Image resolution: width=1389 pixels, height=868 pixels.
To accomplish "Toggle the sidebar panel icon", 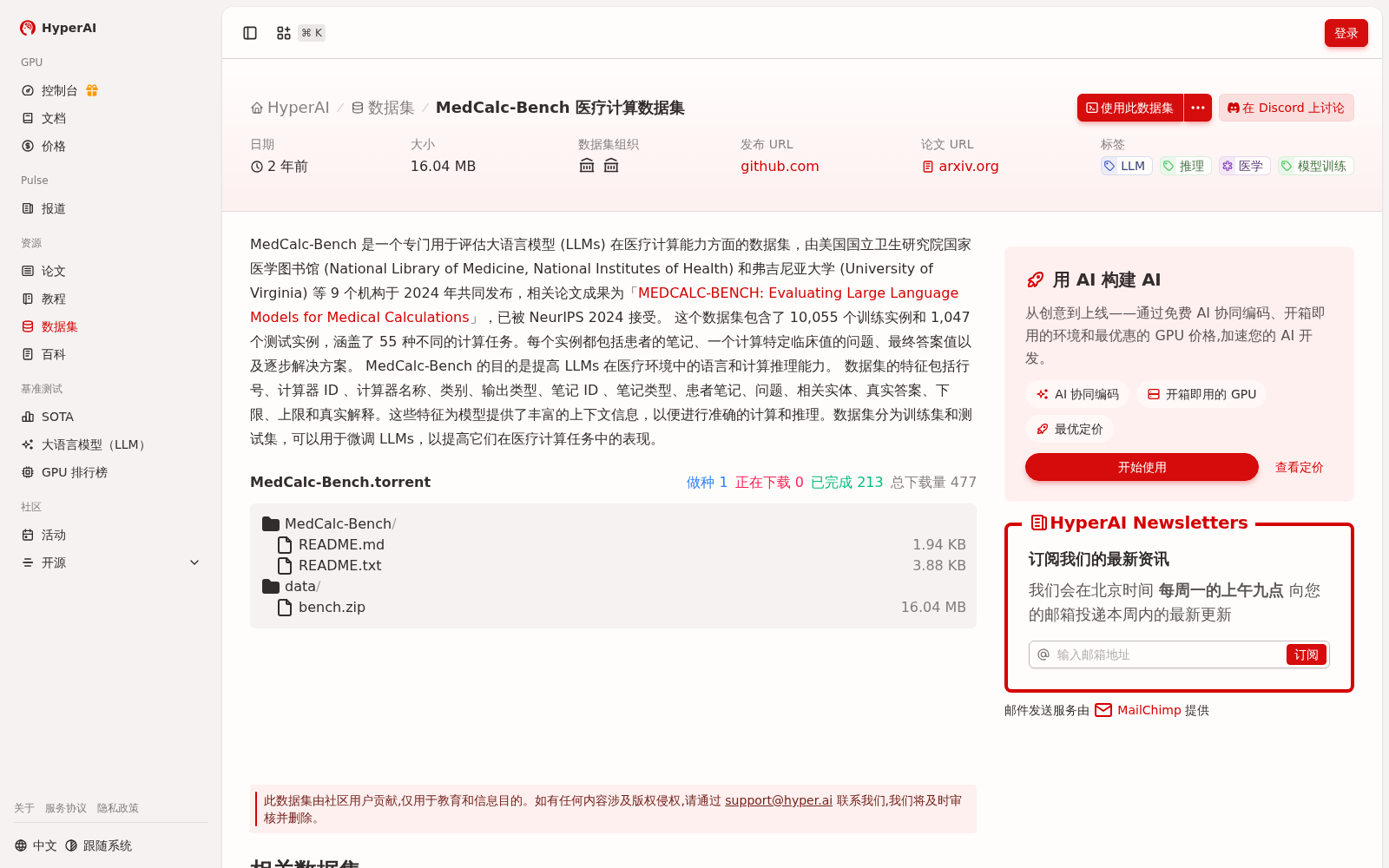I will click(x=250, y=33).
